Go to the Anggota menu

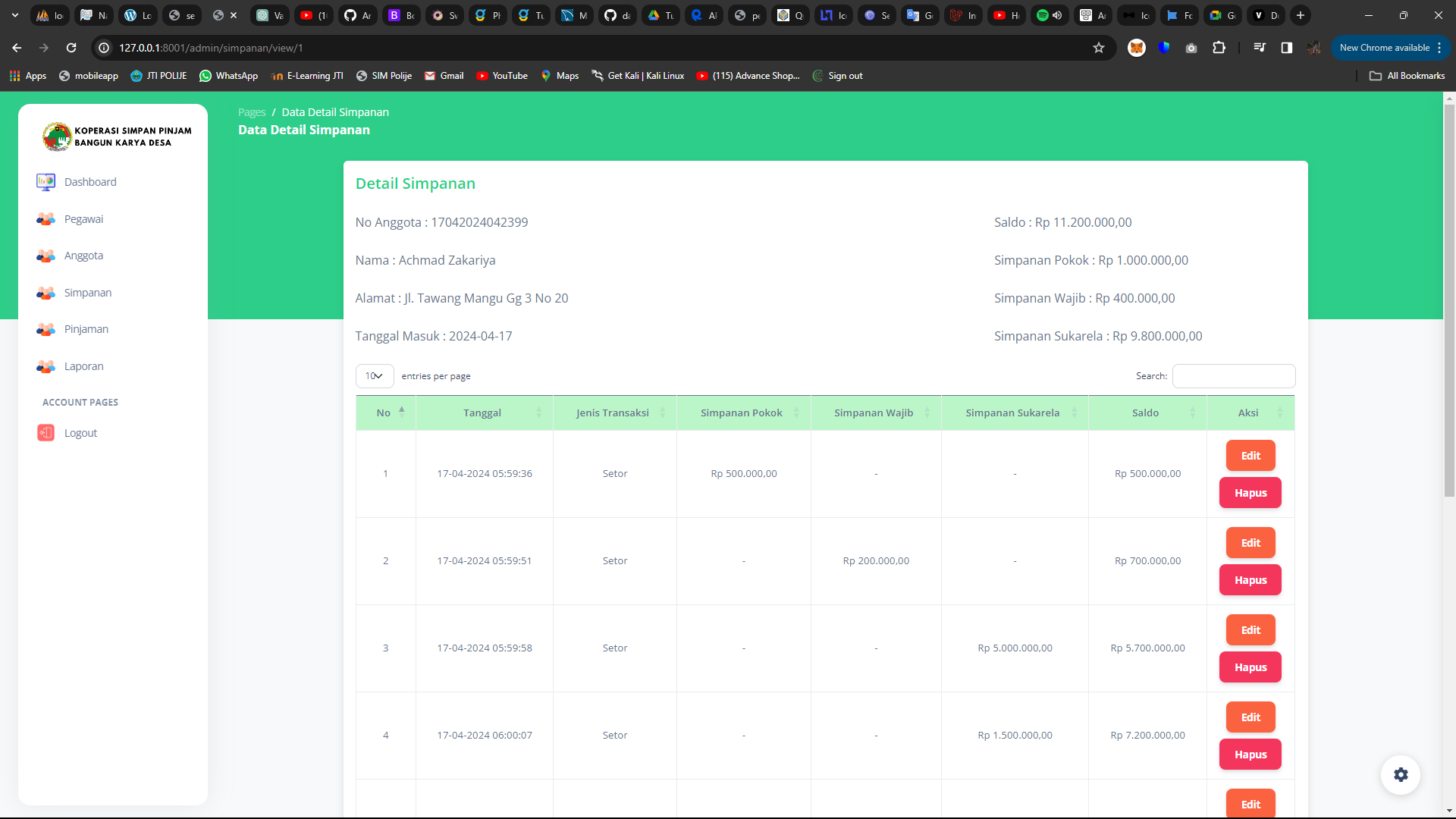click(83, 256)
